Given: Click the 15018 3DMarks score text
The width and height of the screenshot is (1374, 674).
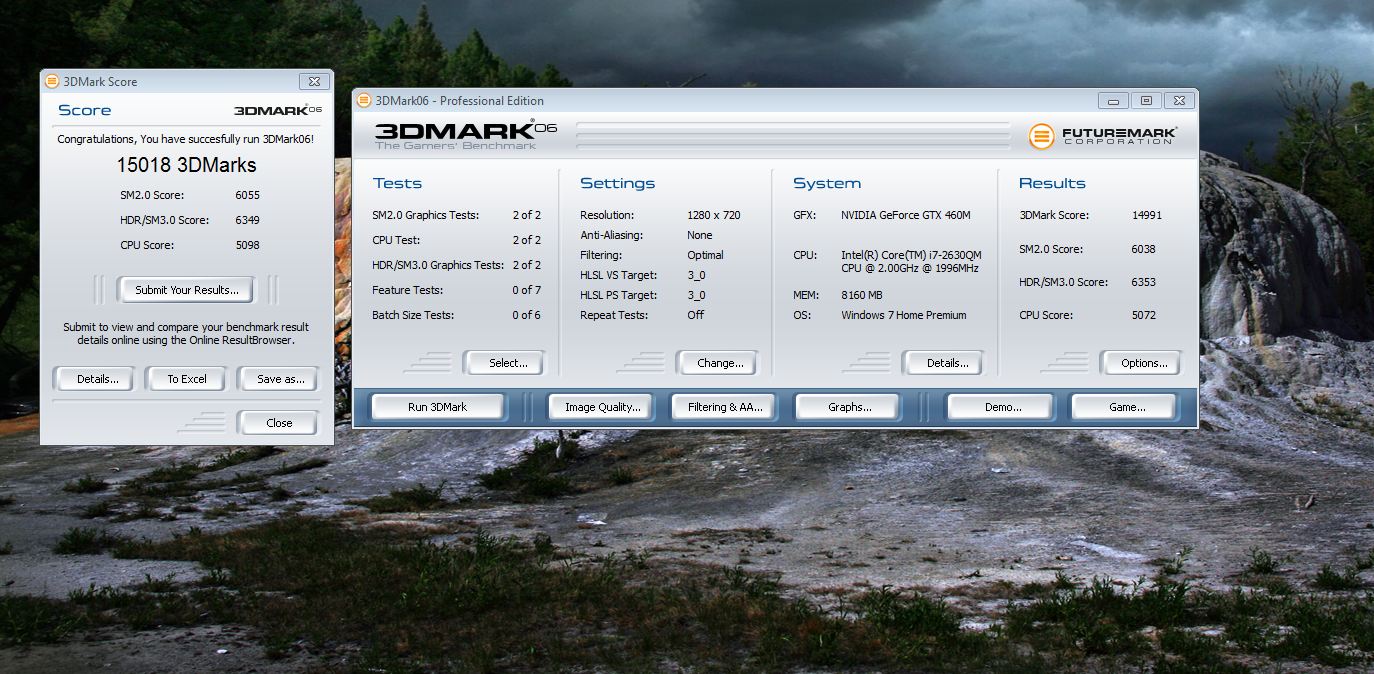Looking at the screenshot, I should [x=186, y=165].
